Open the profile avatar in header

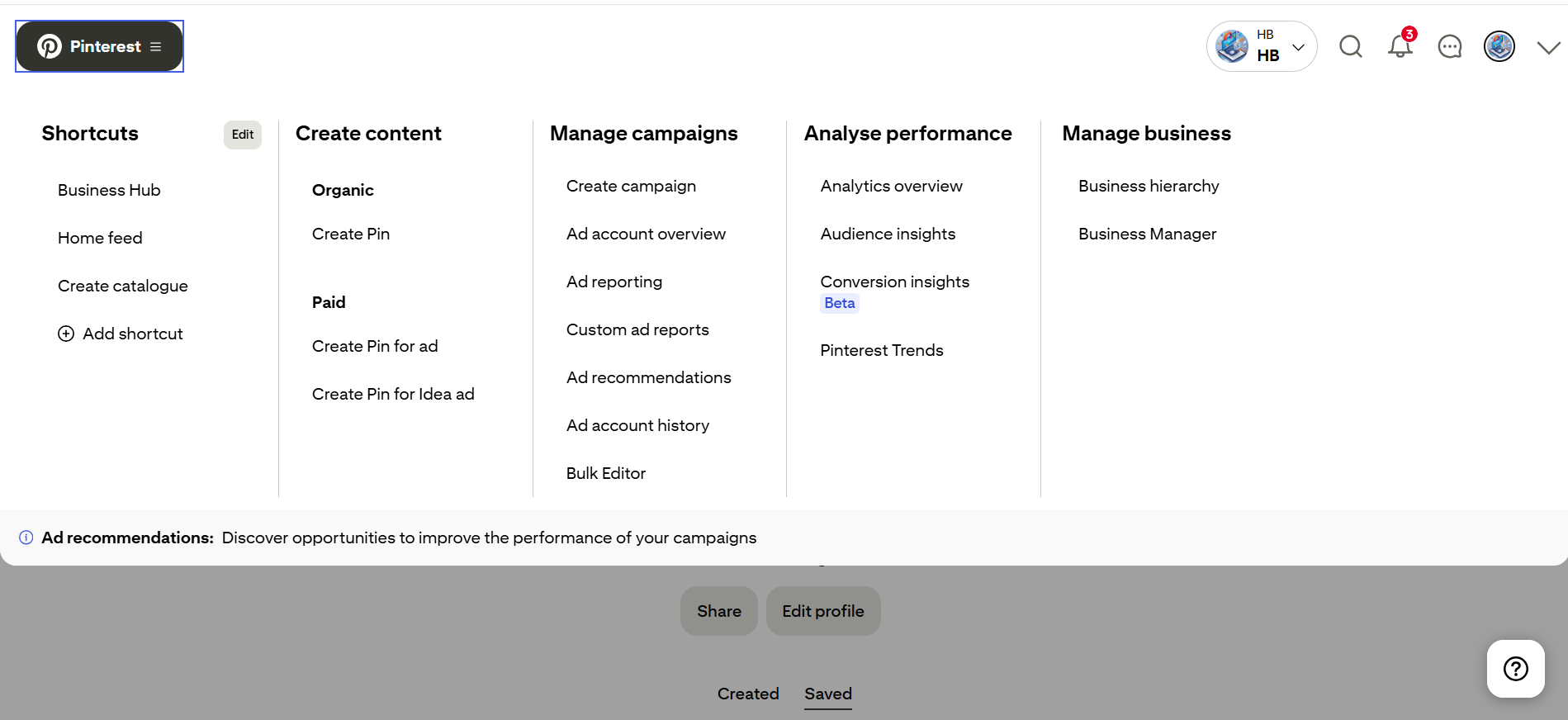(x=1499, y=46)
